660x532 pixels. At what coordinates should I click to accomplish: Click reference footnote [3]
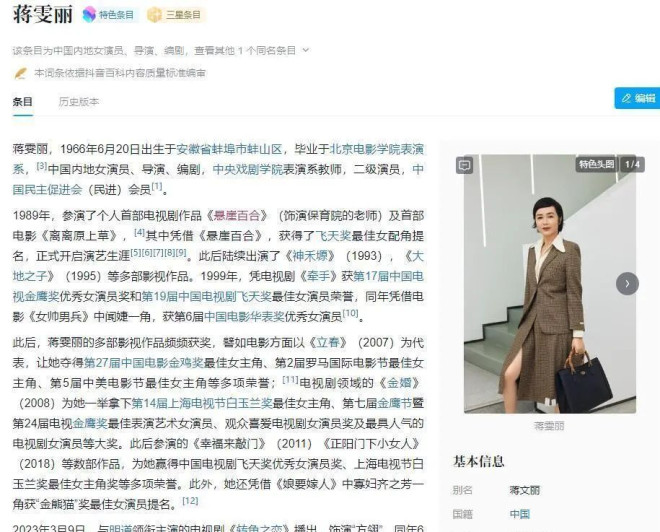click(x=42, y=165)
